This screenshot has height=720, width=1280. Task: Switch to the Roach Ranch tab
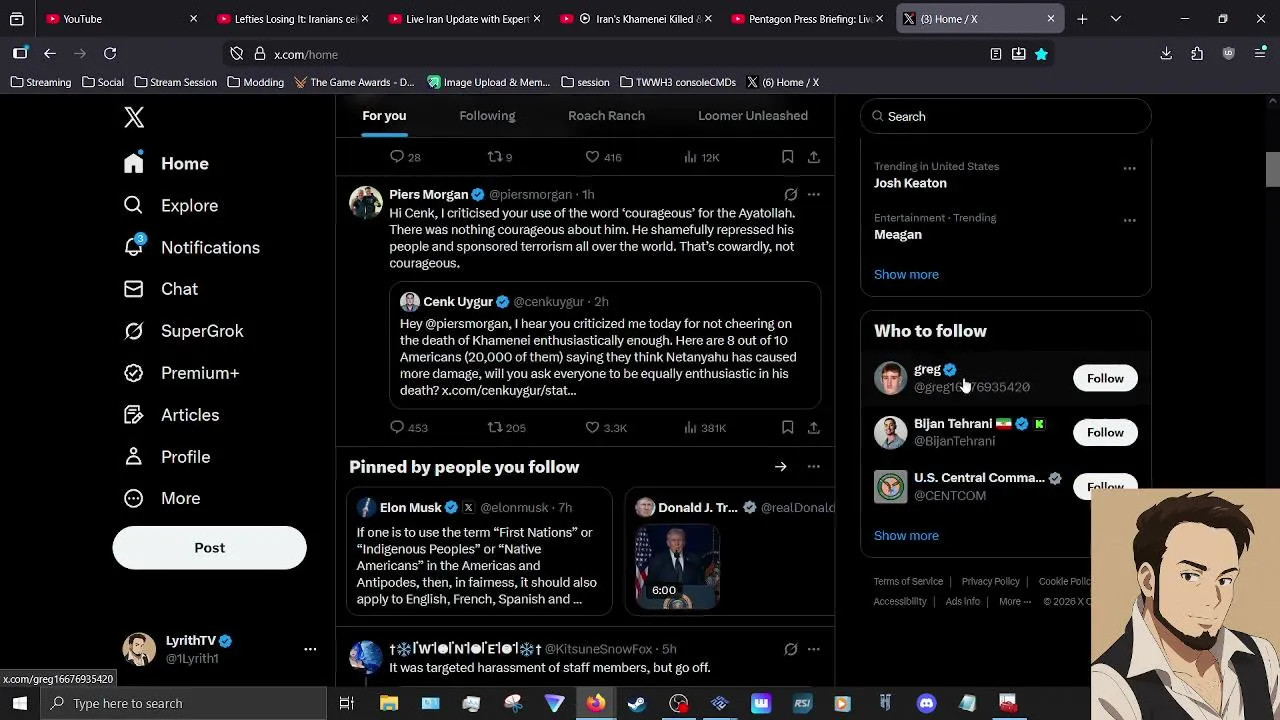coord(606,116)
